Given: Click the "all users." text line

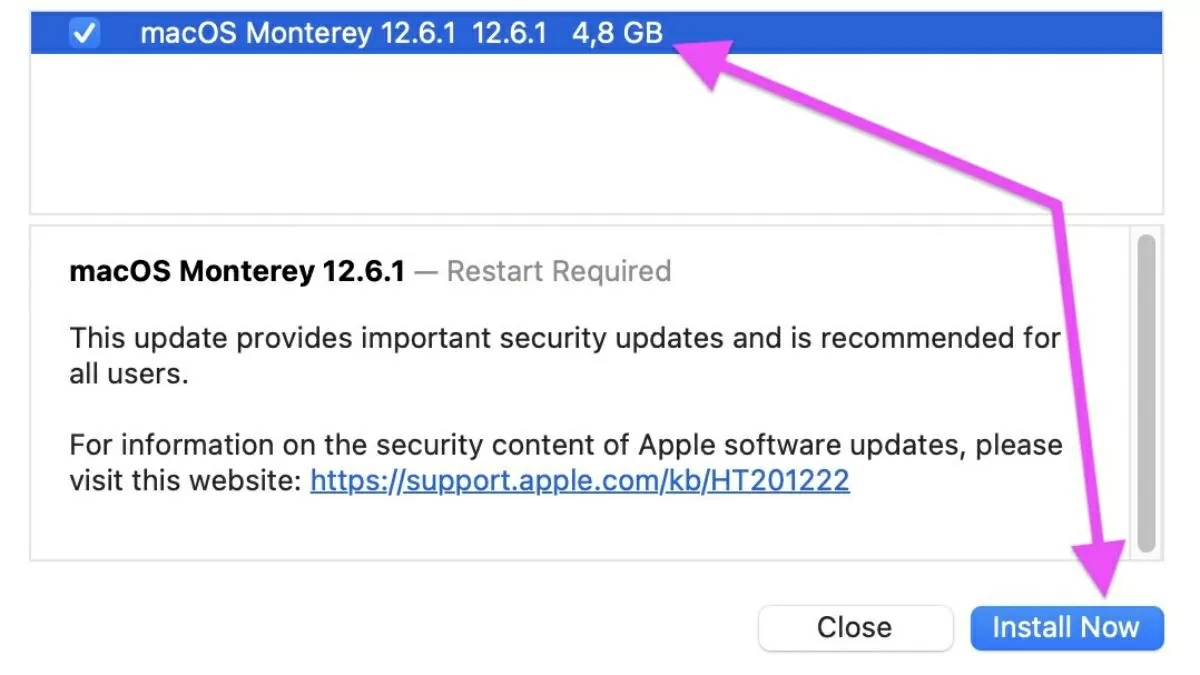Looking at the screenshot, I should pos(129,376).
